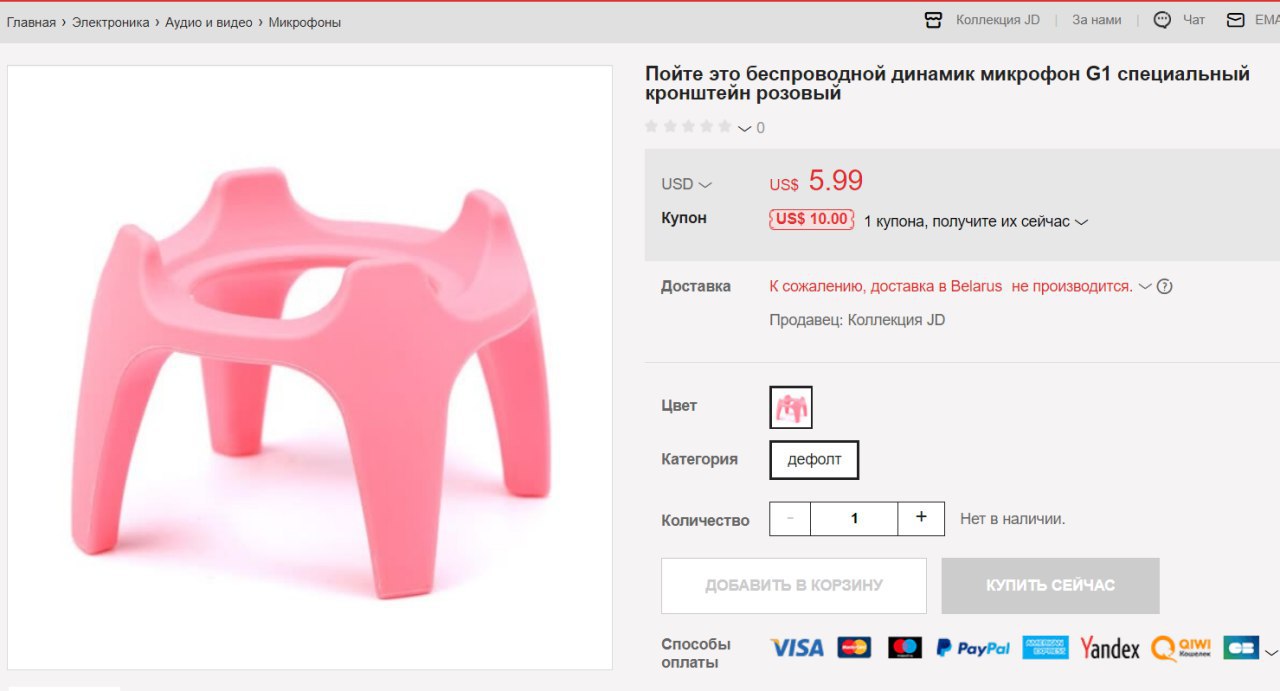Click the email envelope icon
The image size is (1280, 691).
(x=1236, y=20)
